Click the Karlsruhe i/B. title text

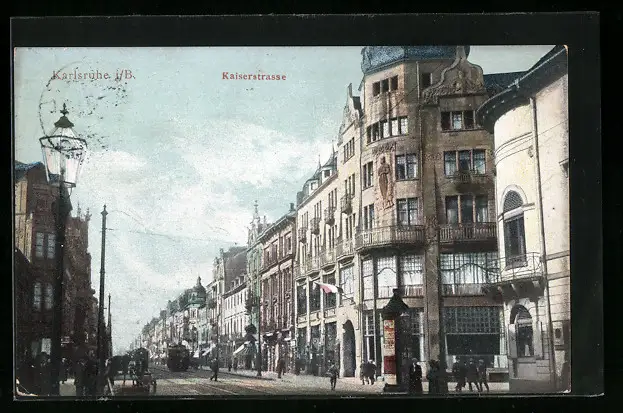93,75
